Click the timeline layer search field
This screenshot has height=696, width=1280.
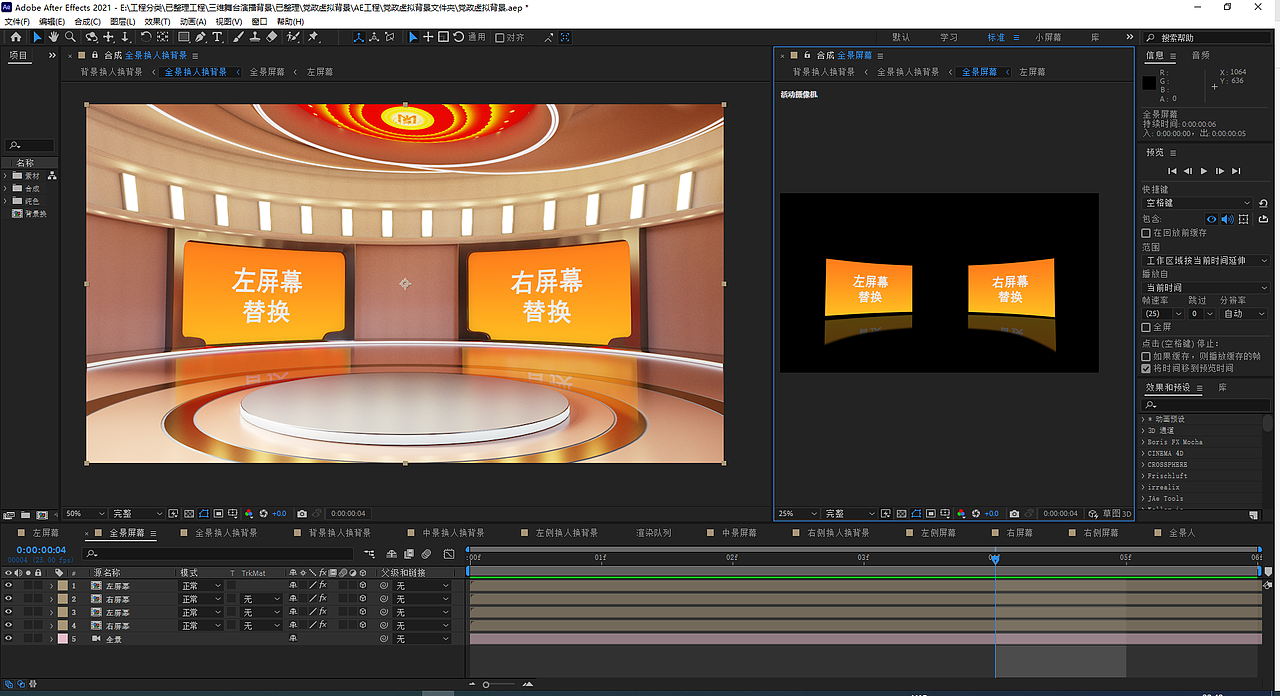(x=218, y=553)
